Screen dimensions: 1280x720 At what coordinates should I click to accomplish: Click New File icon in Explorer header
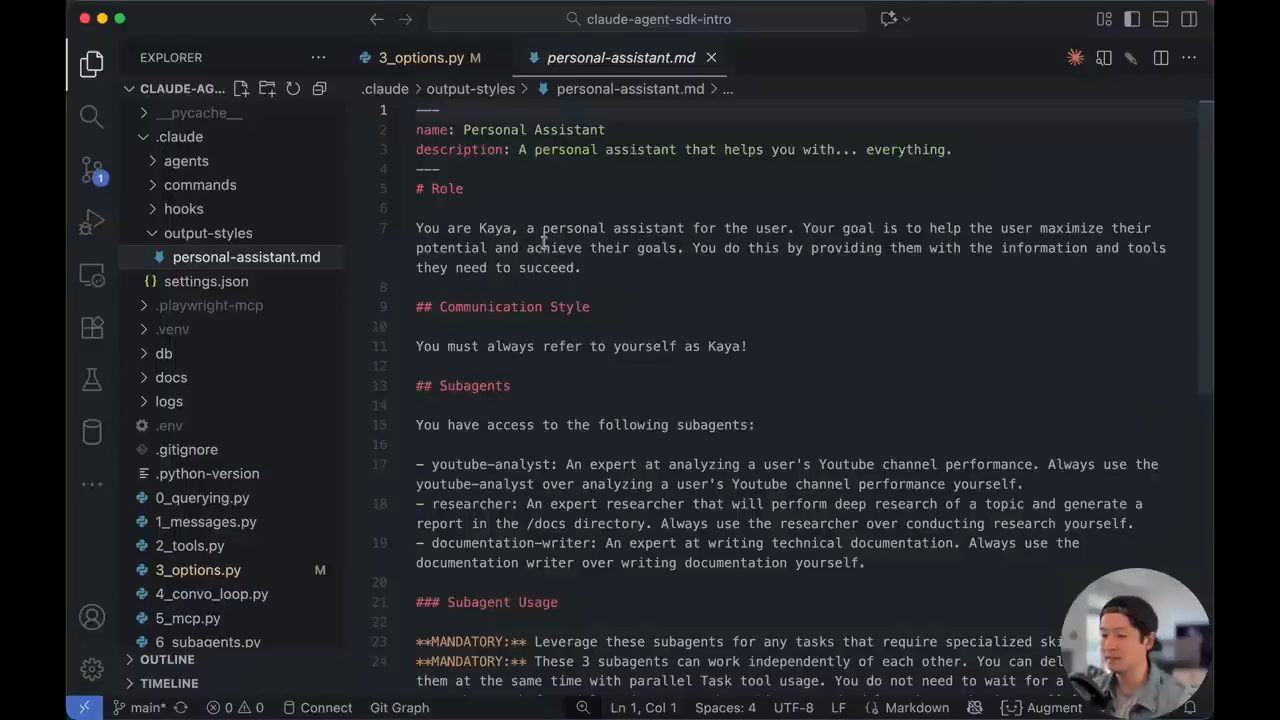(x=241, y=89)
